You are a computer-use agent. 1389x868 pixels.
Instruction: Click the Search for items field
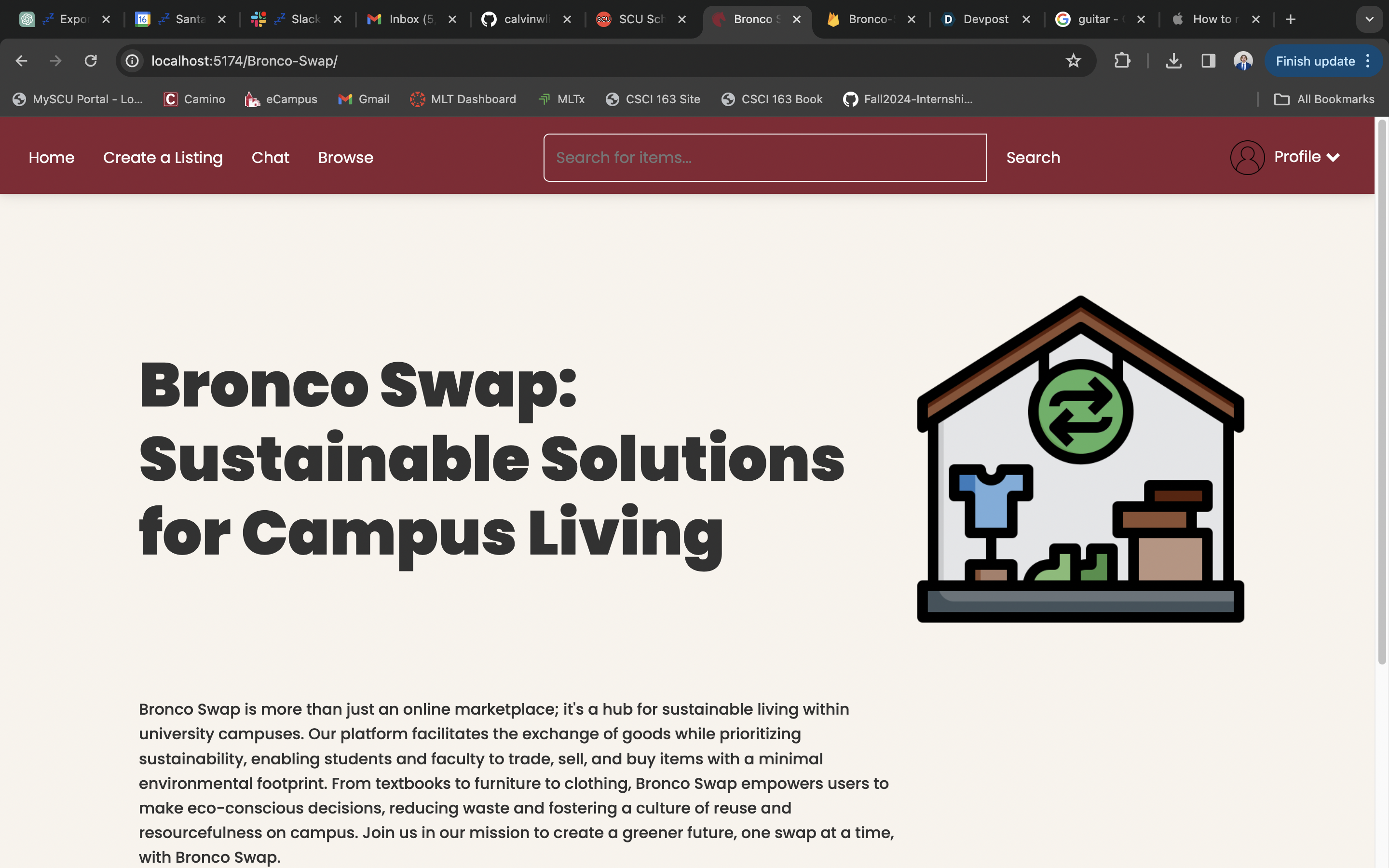[764, 157]
